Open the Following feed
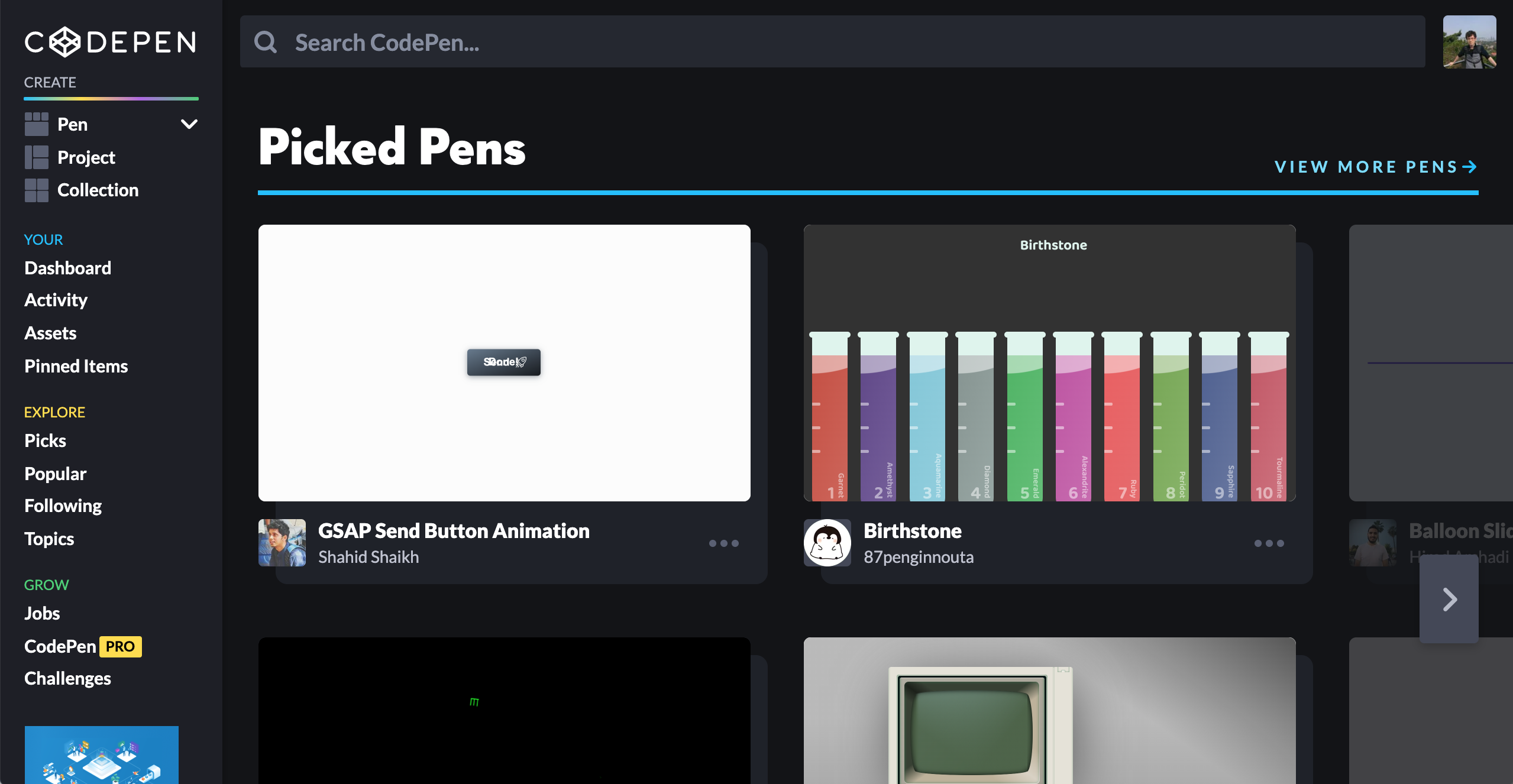This screenshot has height=784, width=1513. click(x=63, y=506)
